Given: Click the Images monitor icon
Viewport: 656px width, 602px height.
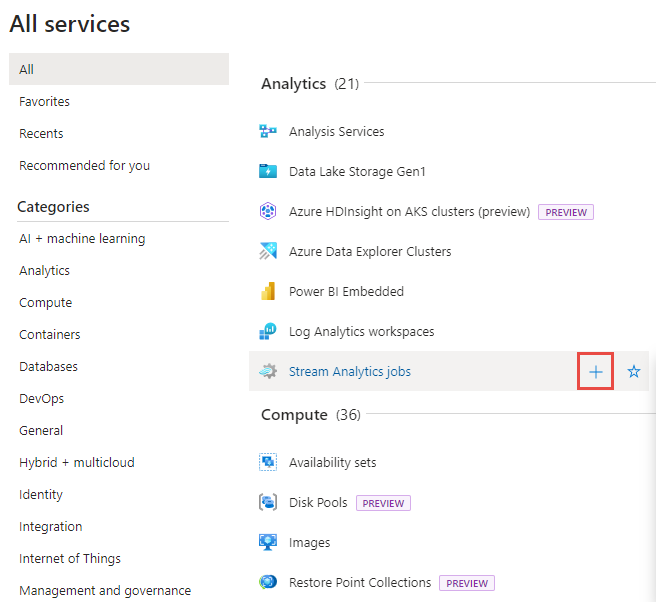Looking at the screenshot, I should 268,542.
